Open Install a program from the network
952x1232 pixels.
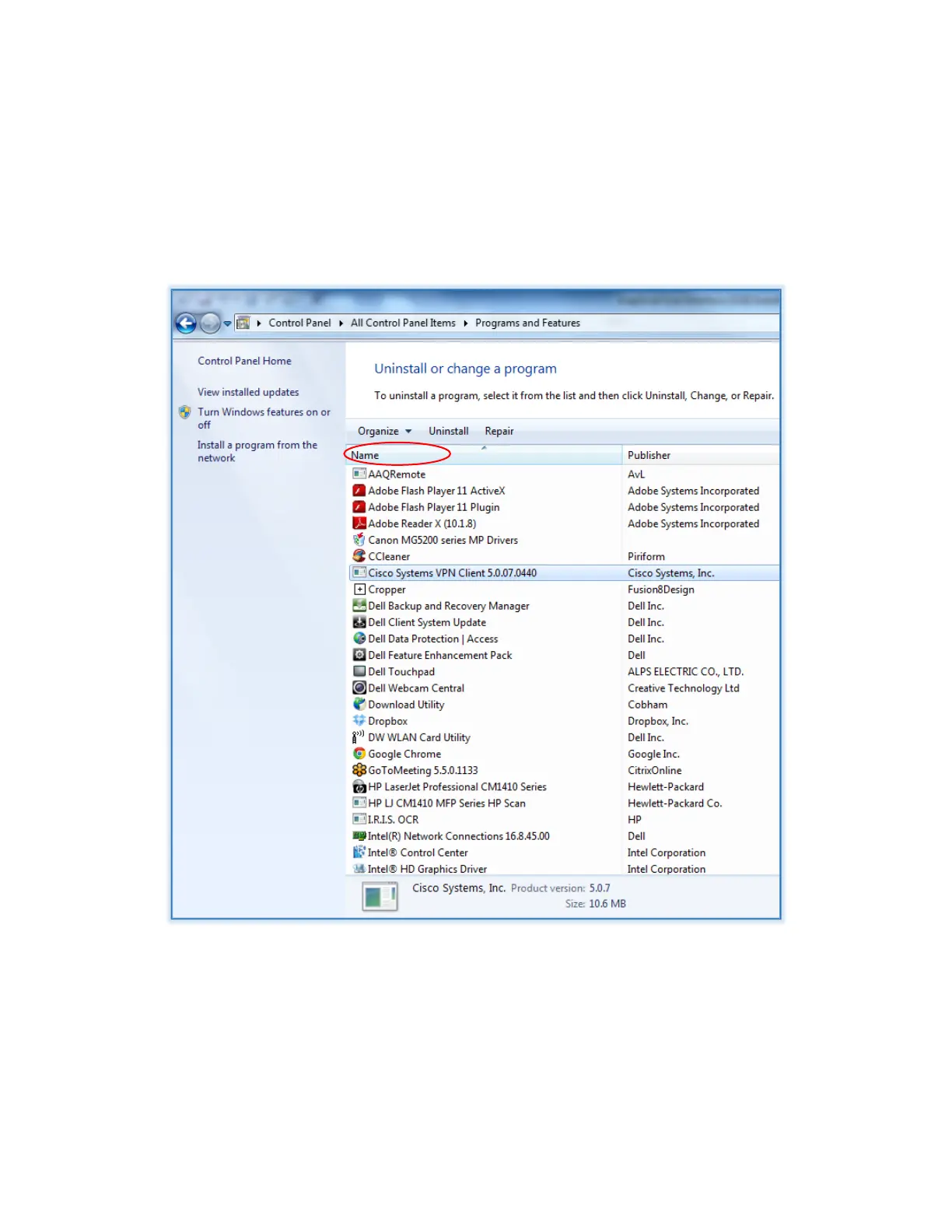[257, 451]
